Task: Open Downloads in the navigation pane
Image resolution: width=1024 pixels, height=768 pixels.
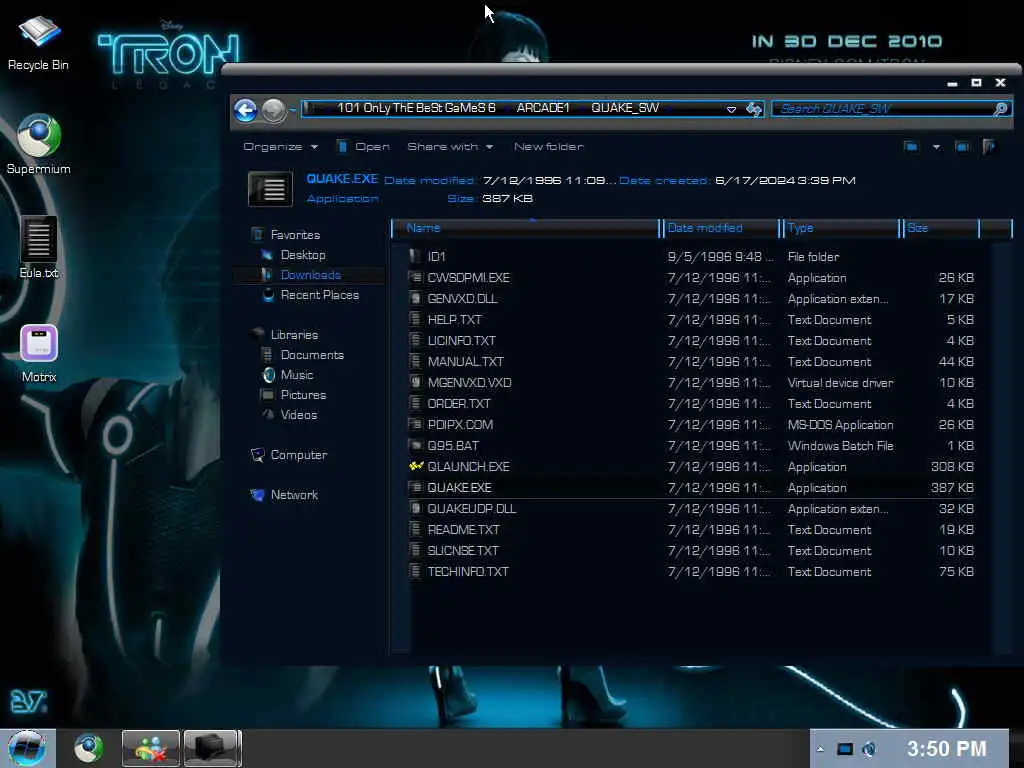Action: 310,275
